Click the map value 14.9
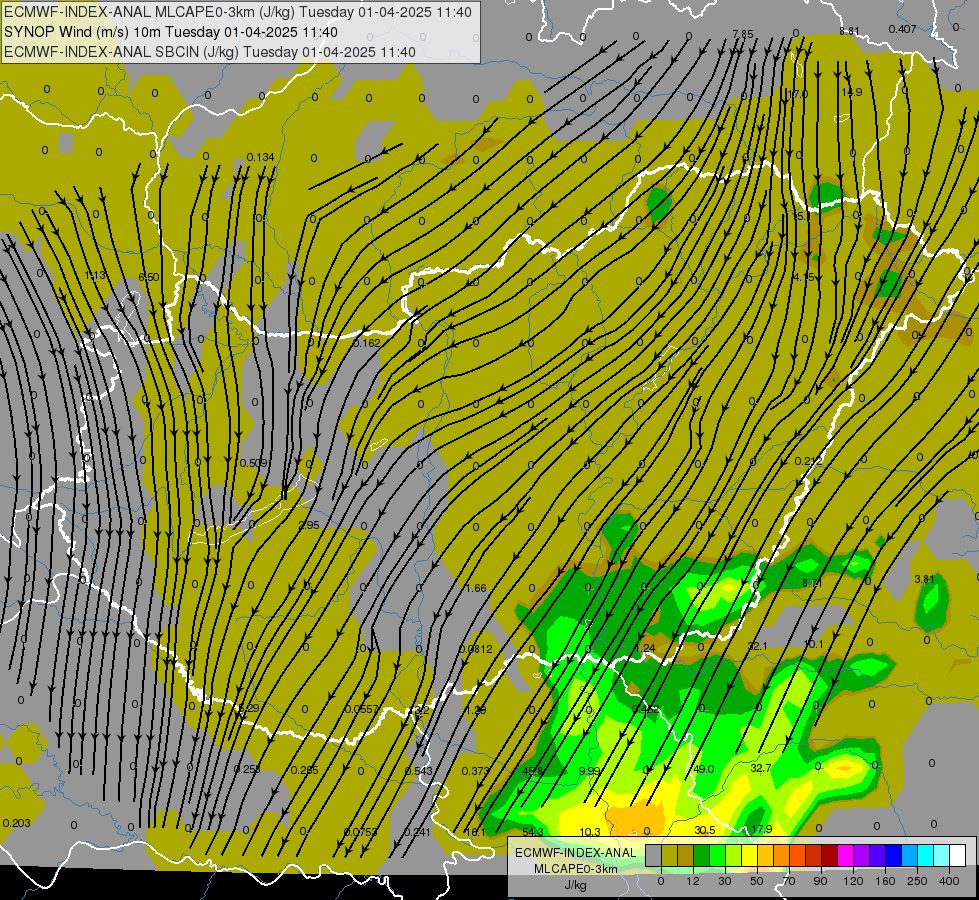The width and height of the screenshot is (979, 900). click(852, 92)
